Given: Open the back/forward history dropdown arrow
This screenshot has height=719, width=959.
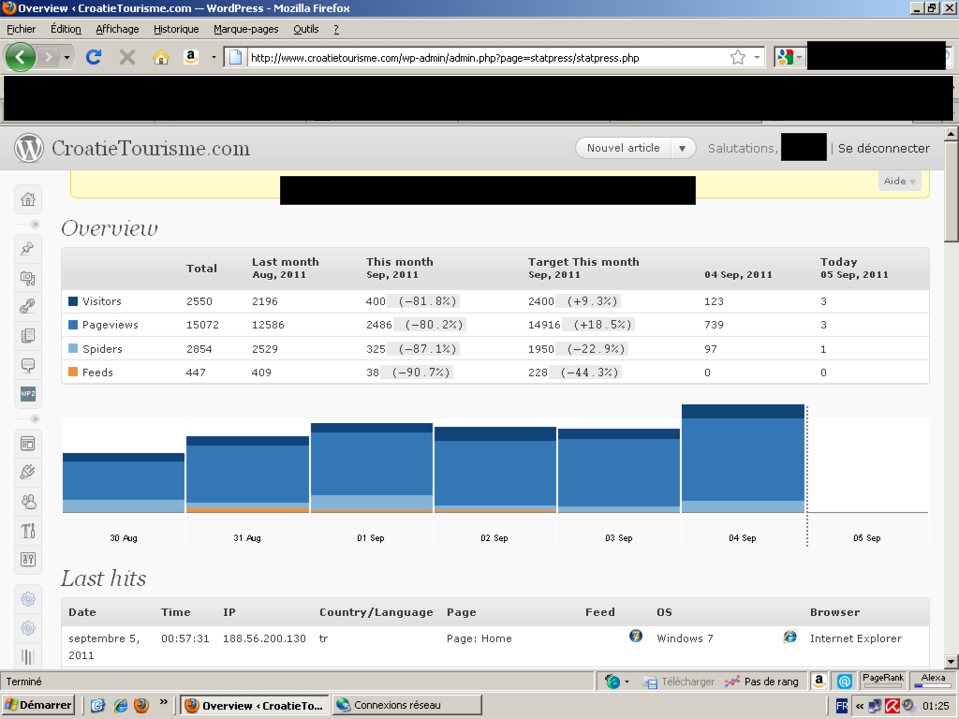Looking at the screenshot, I should pos(67,57).
